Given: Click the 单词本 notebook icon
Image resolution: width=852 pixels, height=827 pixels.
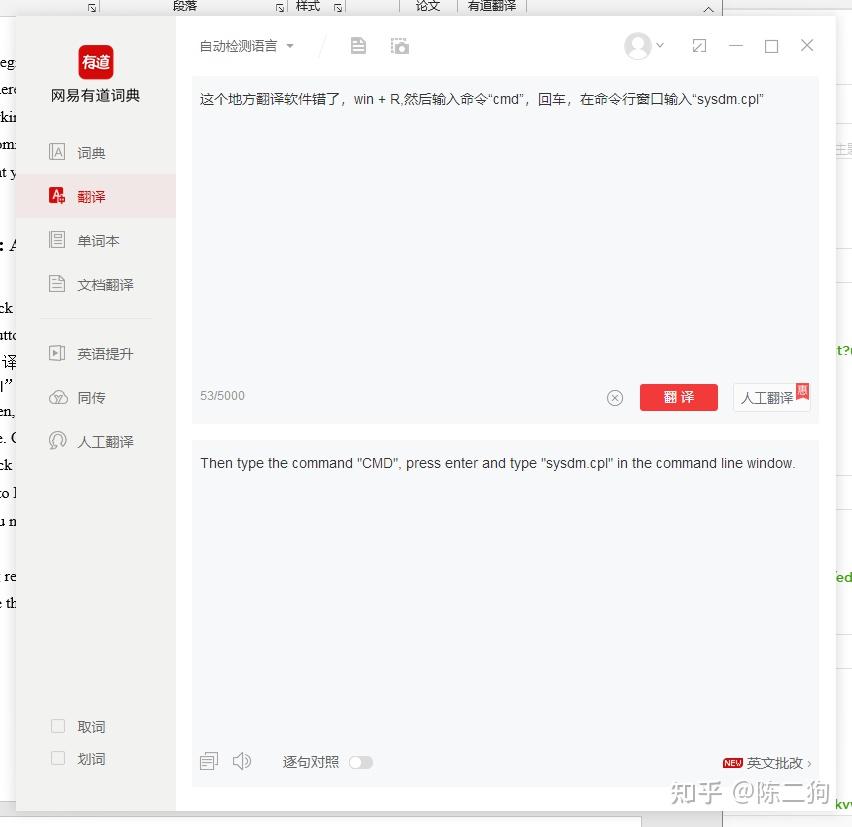Looking at the screenshot, I should point(57,239).
